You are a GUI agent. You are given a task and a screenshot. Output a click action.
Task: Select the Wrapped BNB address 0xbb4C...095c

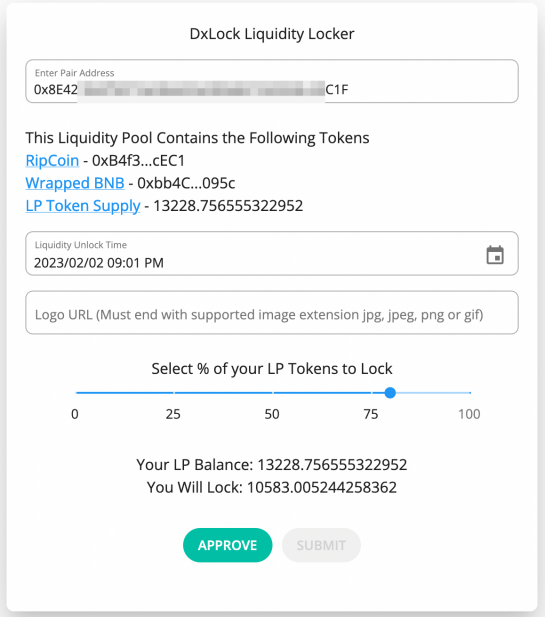[186, 183]
